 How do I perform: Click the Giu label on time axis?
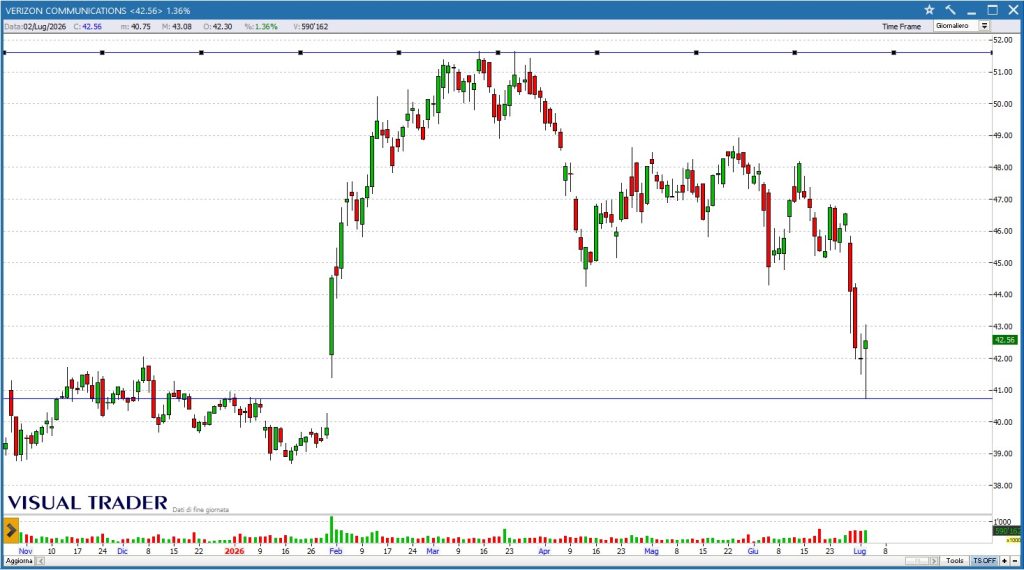753,551
